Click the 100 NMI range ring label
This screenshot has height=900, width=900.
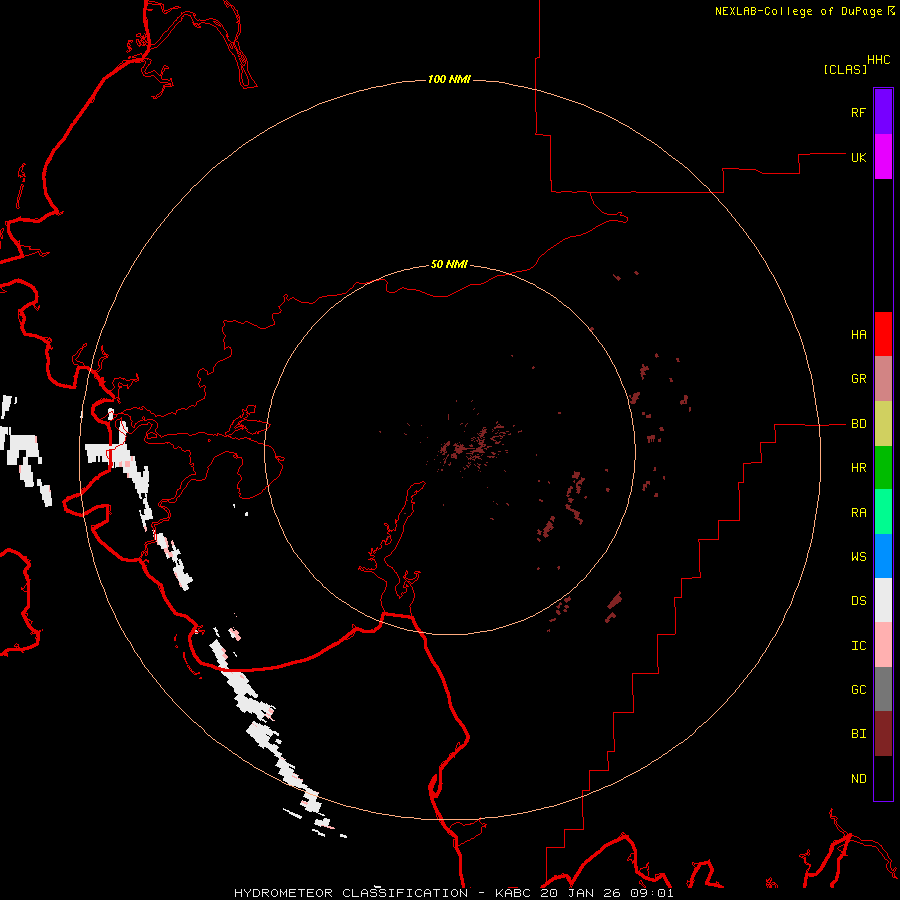[449, 79]
